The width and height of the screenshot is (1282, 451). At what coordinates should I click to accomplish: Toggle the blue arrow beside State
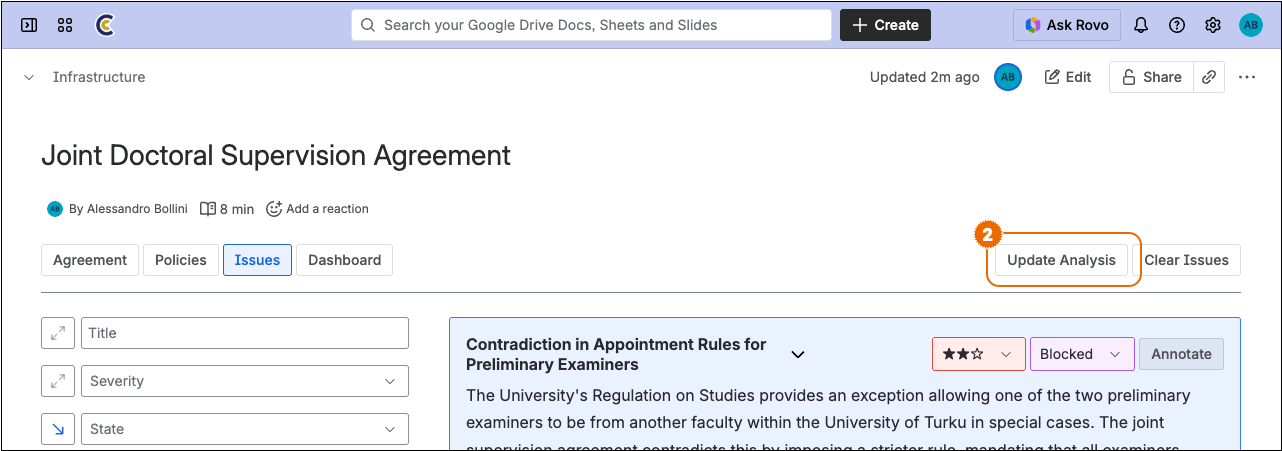(x=58, y=429)
